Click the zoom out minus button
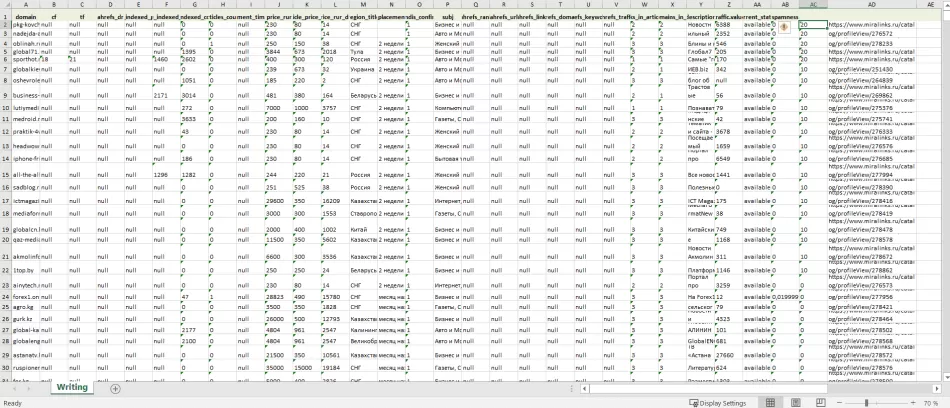The width and height of the screenshot is (950, 408). pyautogui.click(x=840, y=402)
